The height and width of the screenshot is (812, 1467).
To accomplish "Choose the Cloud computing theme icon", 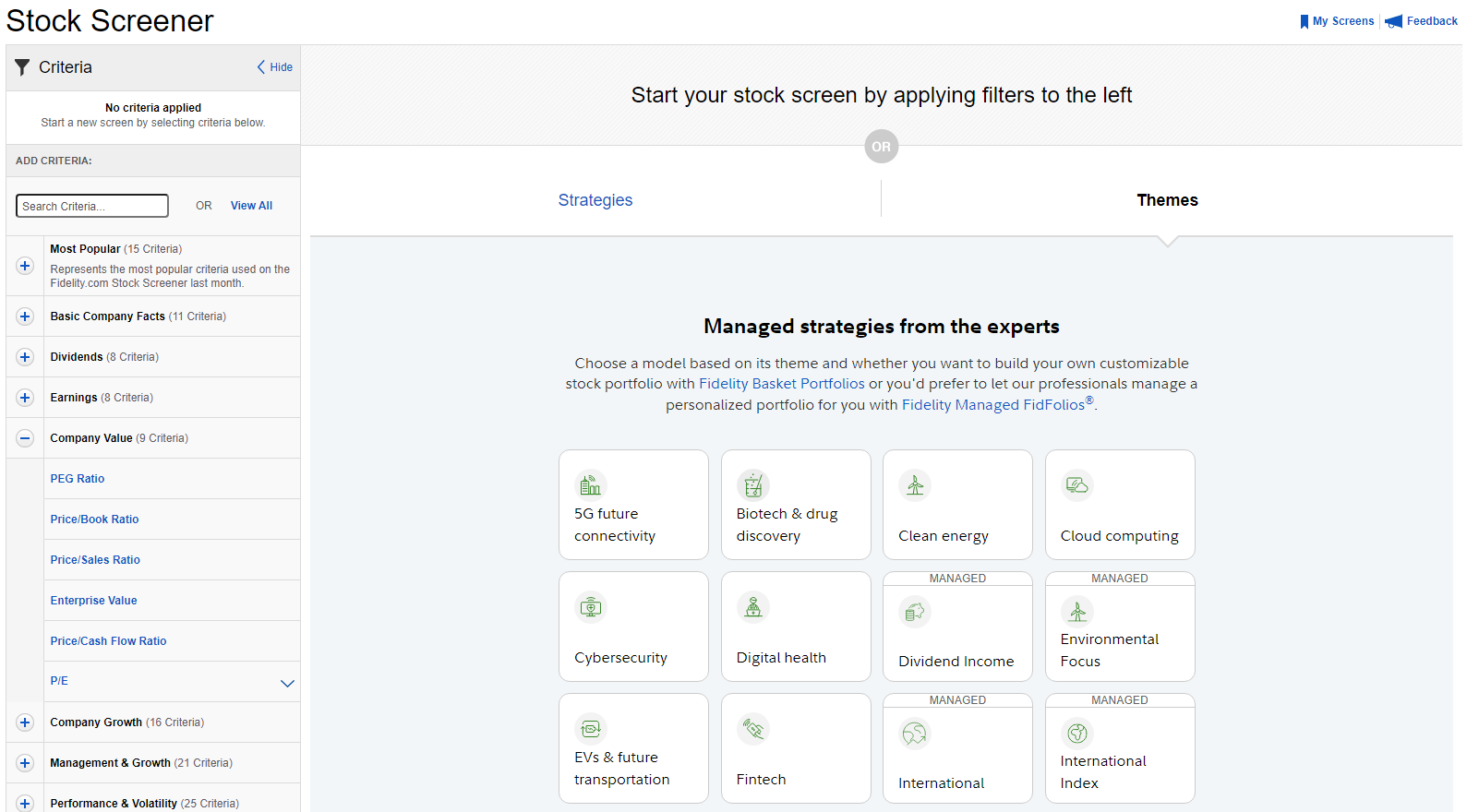I will click(1076, 484).
